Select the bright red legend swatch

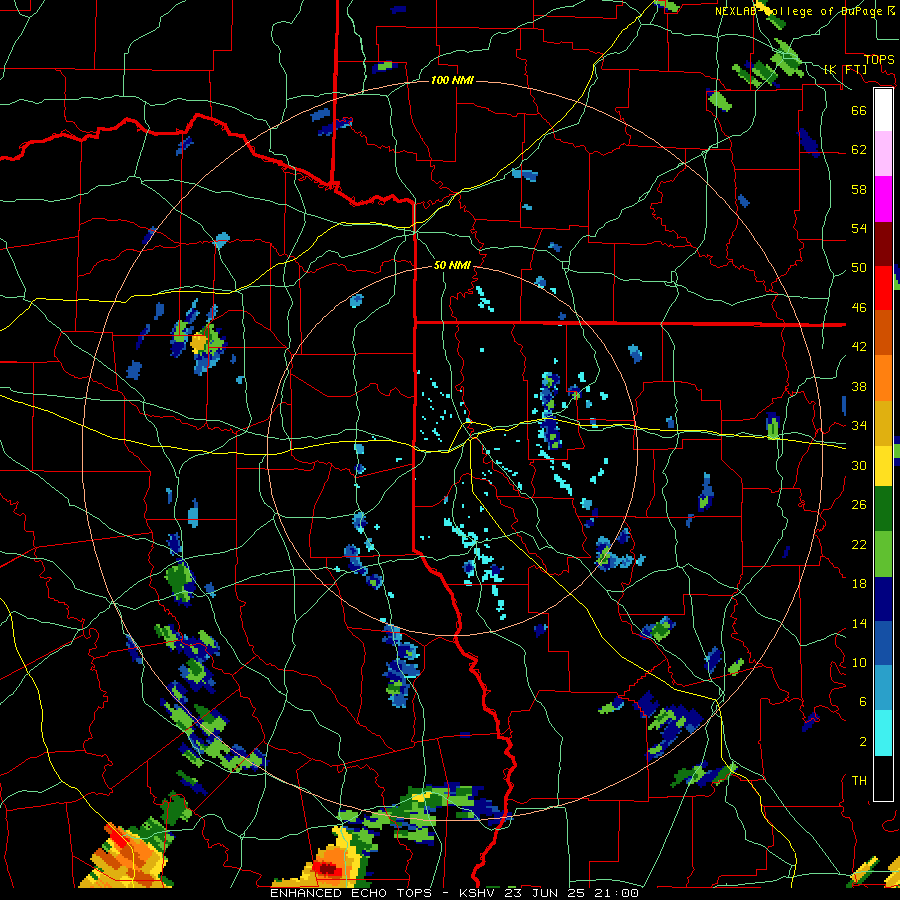point(883,288)
